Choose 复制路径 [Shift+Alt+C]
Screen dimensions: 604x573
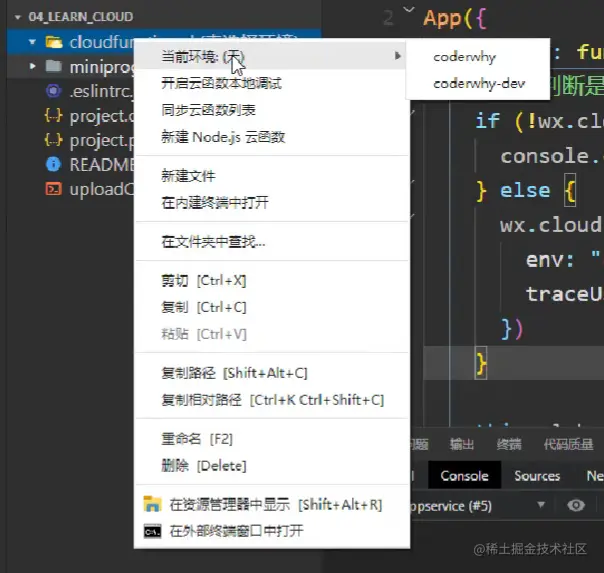[234, 373]
